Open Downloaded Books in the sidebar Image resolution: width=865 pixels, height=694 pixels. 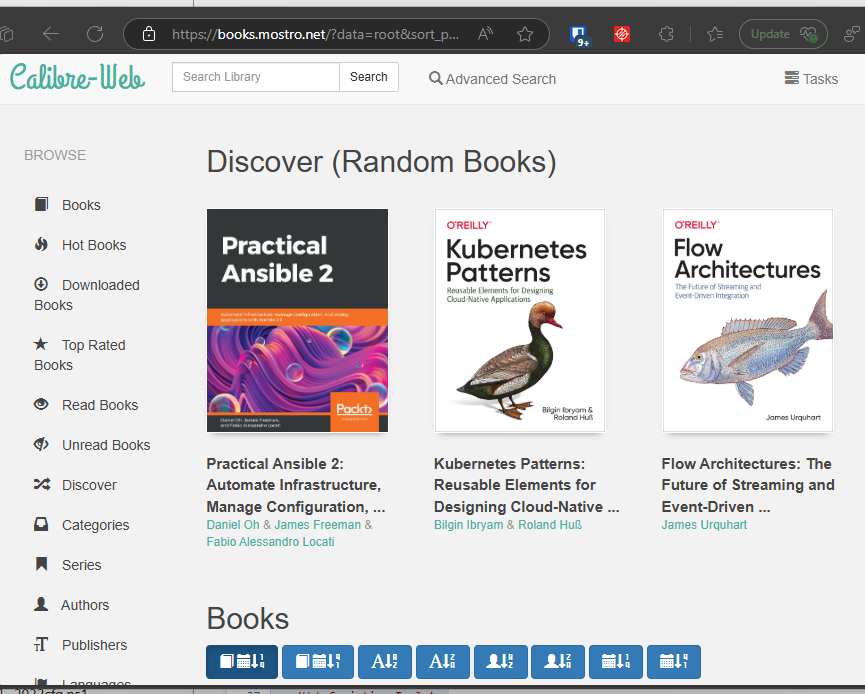(87, 295)
